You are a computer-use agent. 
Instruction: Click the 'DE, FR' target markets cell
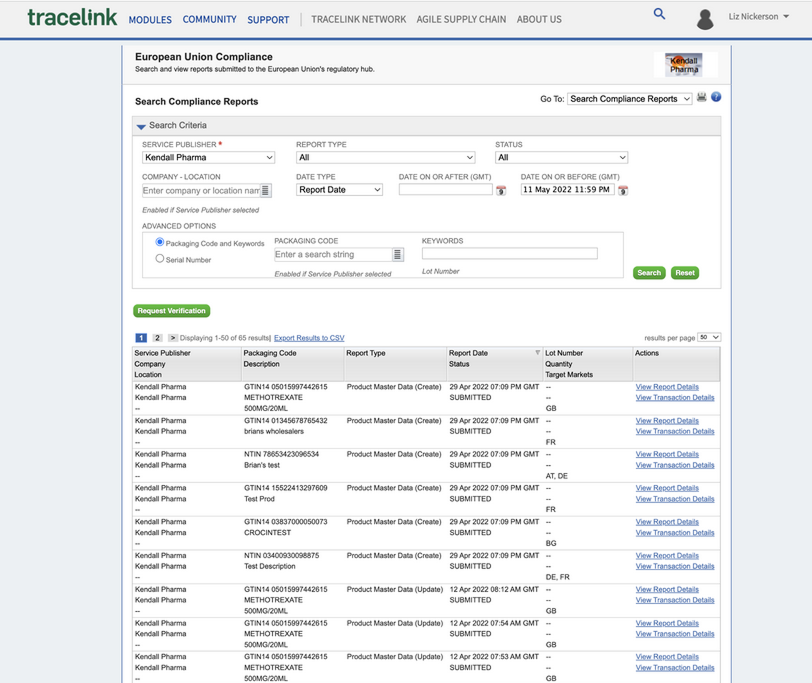pos(557,577)
